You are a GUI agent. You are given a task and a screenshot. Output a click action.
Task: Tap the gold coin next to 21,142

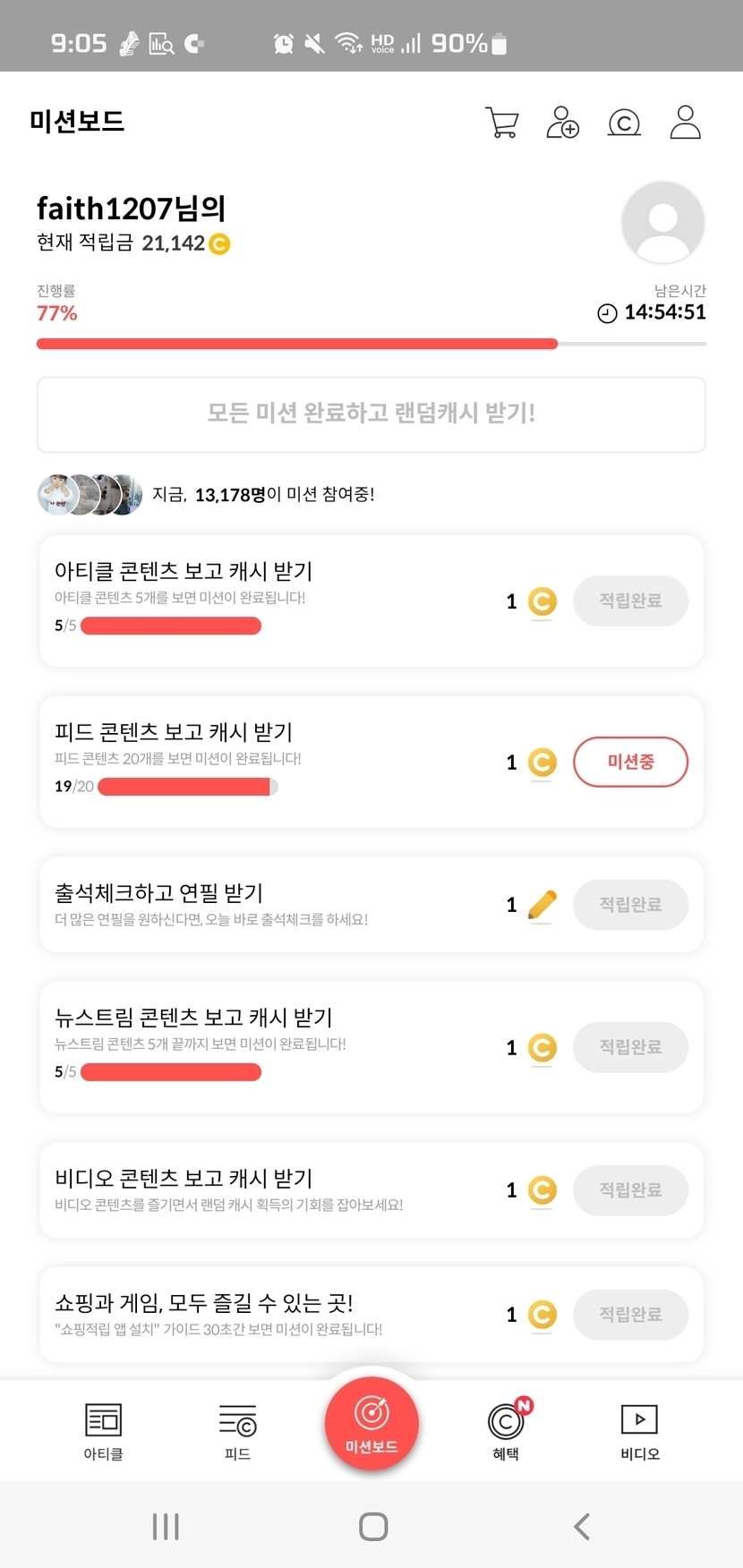tap(219, 243)
